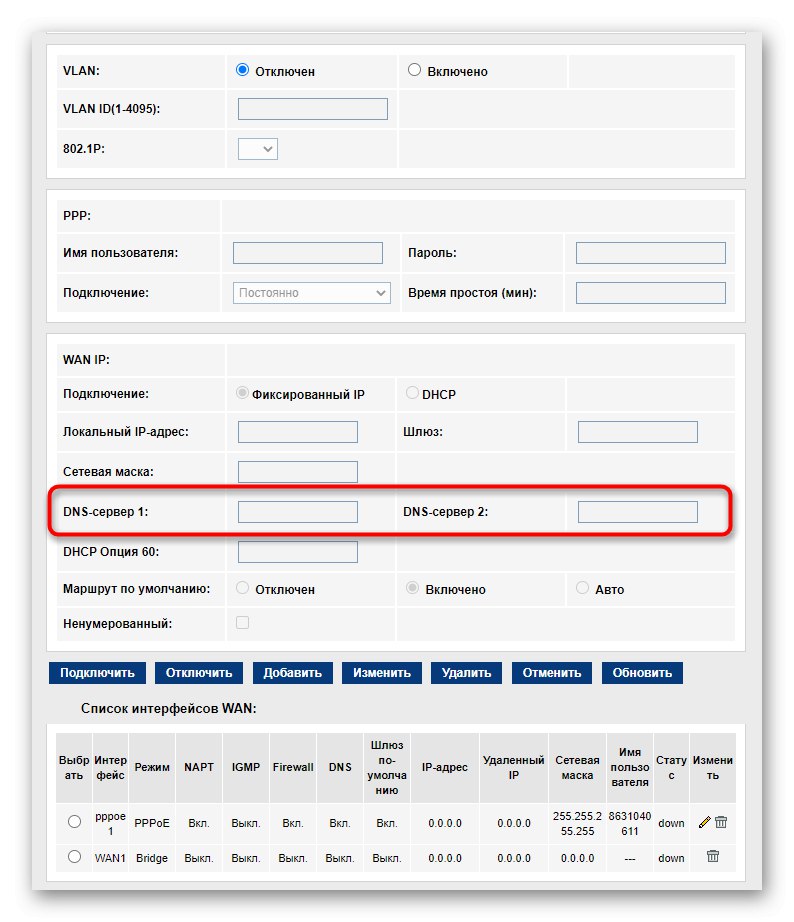Click username 8631040611 in the table
Viewport: 794px width, 922px height.
629,823
